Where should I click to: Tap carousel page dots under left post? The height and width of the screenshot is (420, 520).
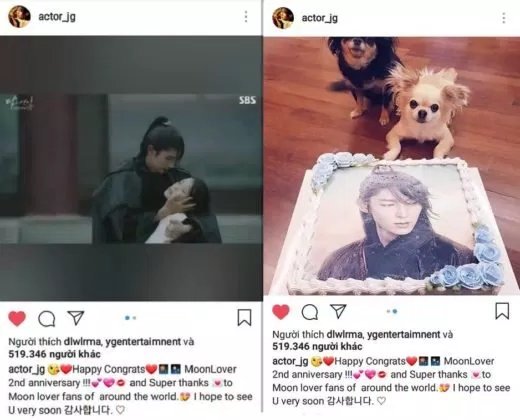pos(130,318)
